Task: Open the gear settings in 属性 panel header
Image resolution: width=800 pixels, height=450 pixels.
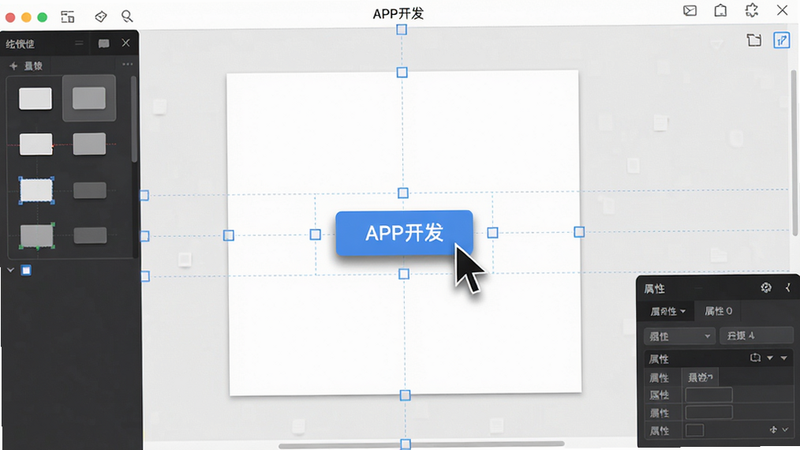Action: [766, 288]
